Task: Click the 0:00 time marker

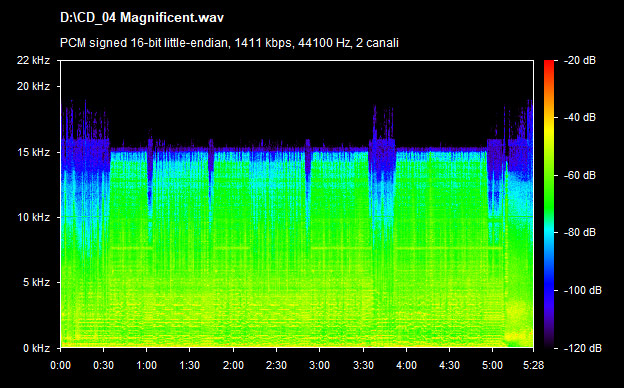Action: point(60,365)
